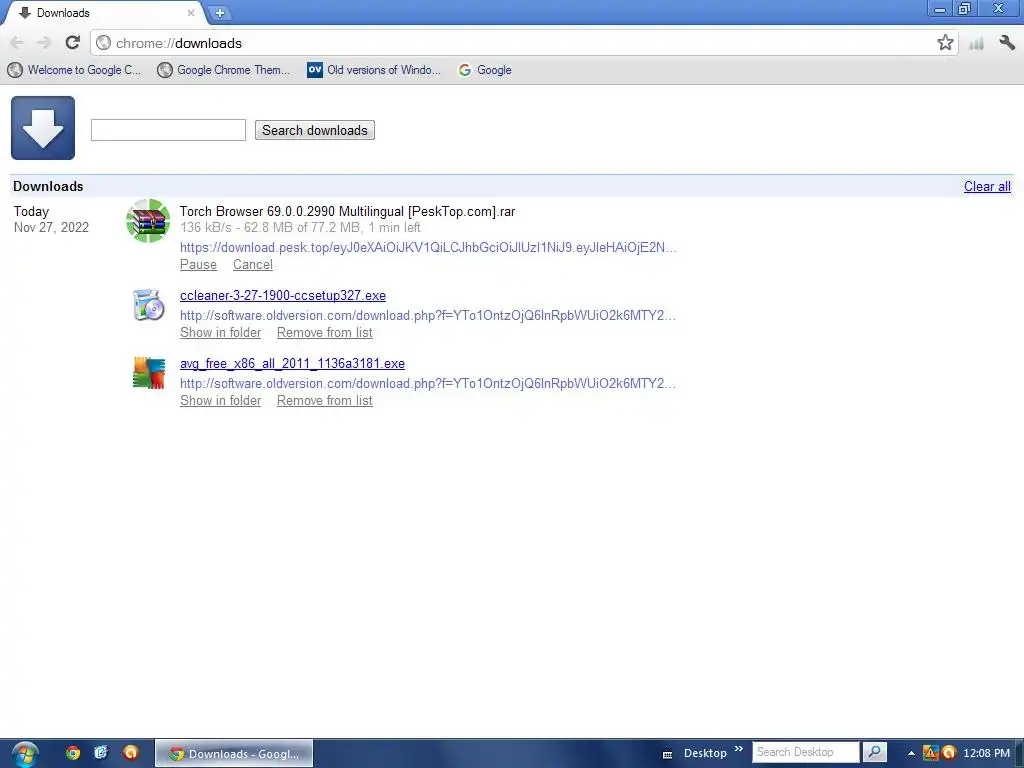Focus the Search Desktop field
This screenshot has height=768, width=1024.
(806, 752)
